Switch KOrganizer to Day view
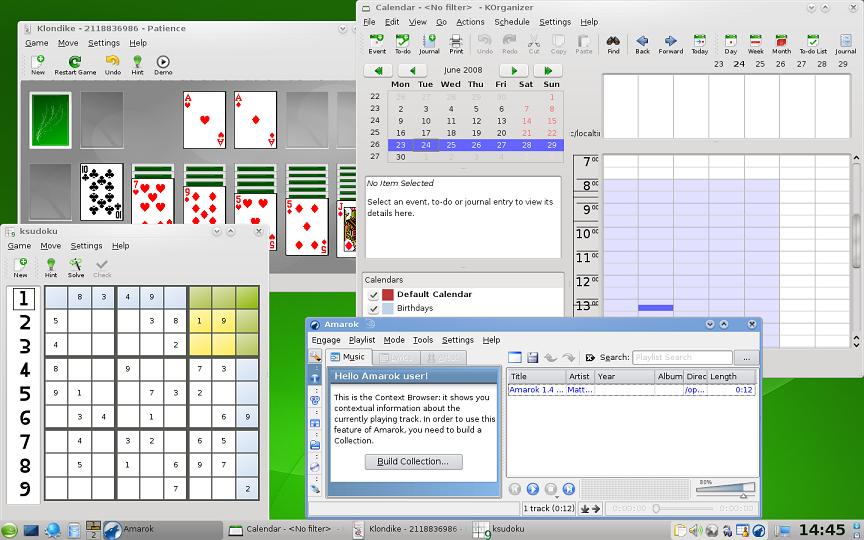This screenshot has width=864, height=540. pyautogui.click(x=731, y=44)
